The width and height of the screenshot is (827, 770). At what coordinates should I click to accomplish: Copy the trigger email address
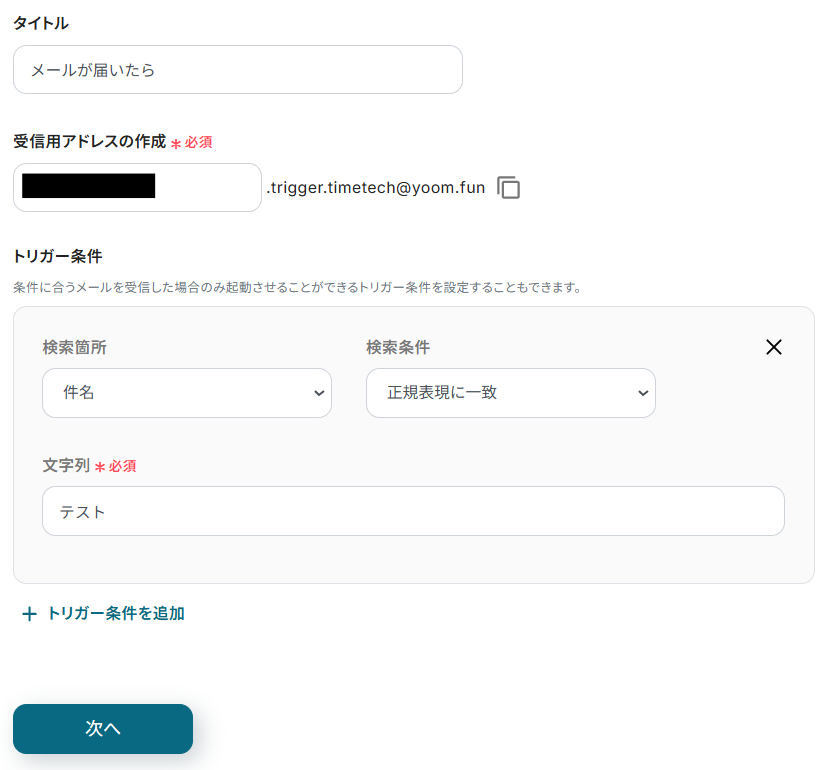click(508, 188)
